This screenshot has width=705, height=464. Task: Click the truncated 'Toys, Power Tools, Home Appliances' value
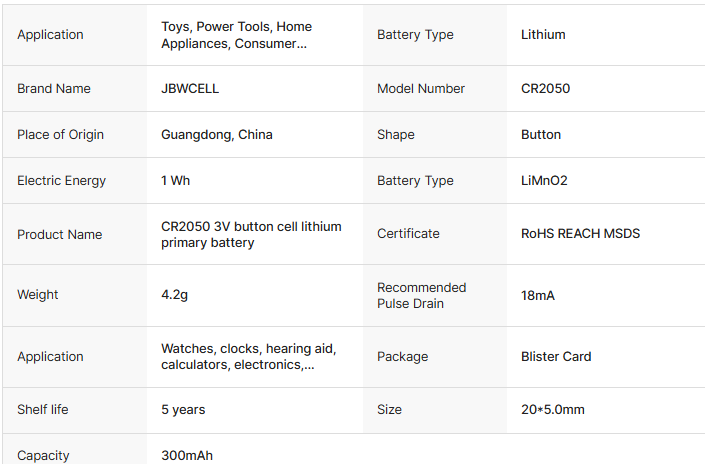pyautogui.click(x=236, y=35)
